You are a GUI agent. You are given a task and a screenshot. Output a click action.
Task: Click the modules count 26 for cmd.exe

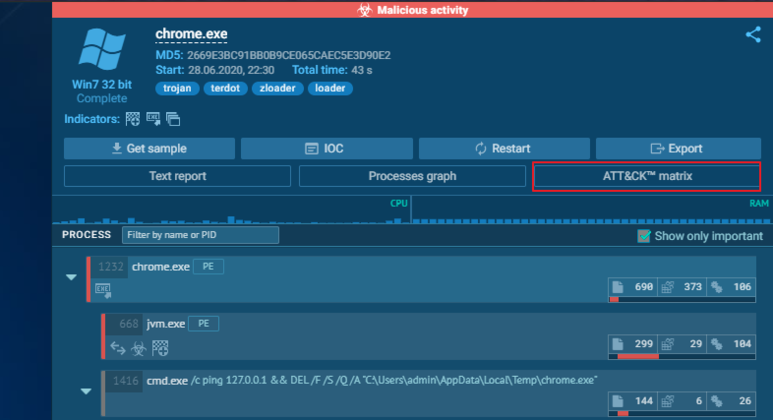pyautogui.click(x=731, y=401)
